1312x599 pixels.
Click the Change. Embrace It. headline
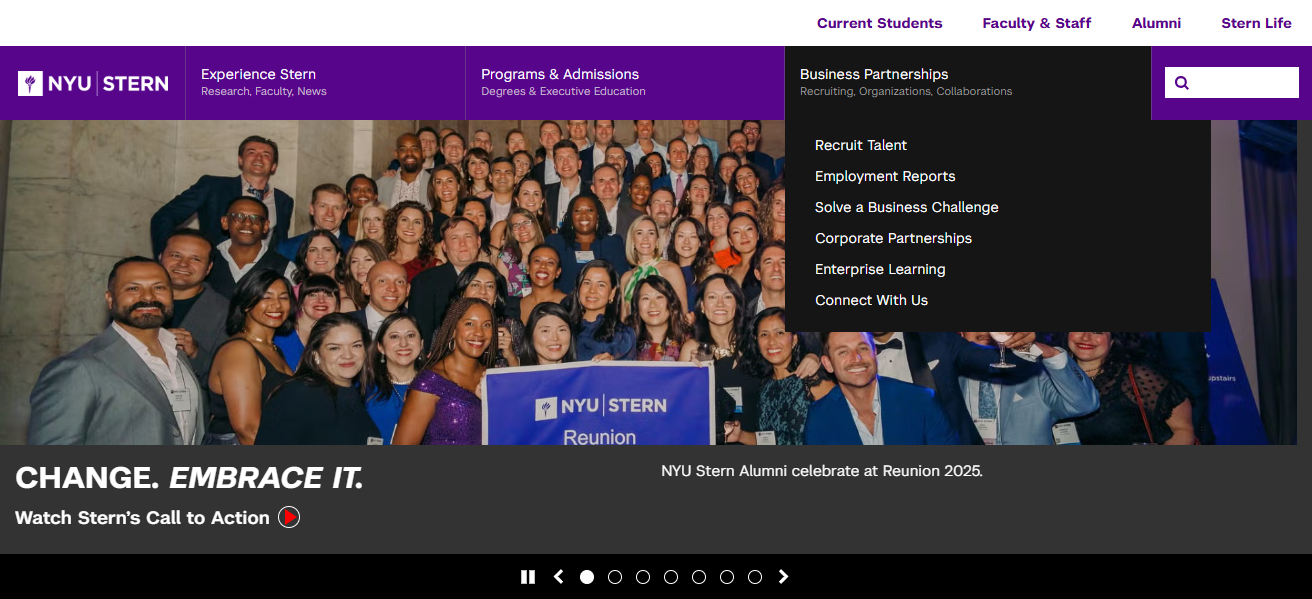[x=189, y=478]
